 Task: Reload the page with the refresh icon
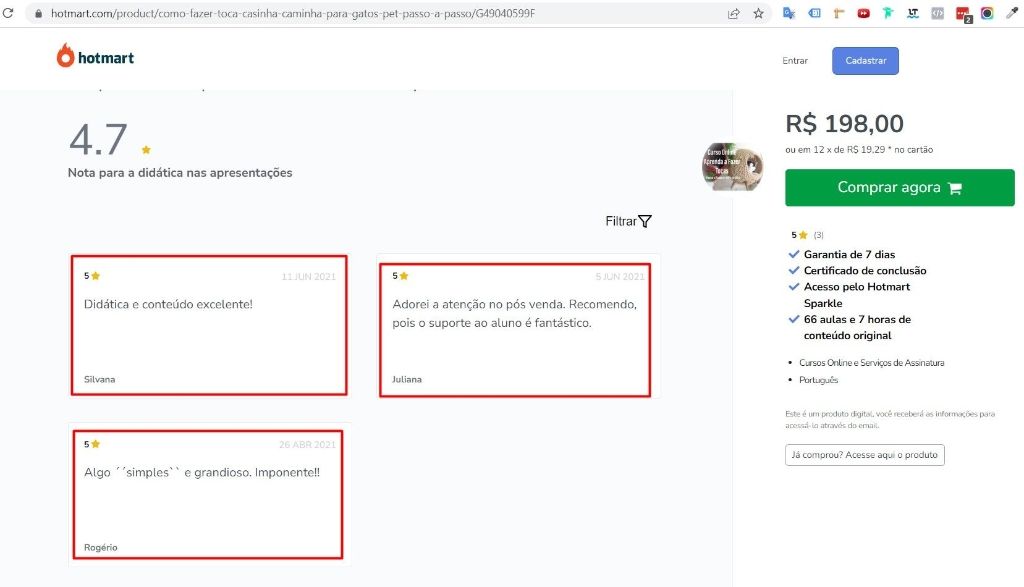(x=9, y=13)
